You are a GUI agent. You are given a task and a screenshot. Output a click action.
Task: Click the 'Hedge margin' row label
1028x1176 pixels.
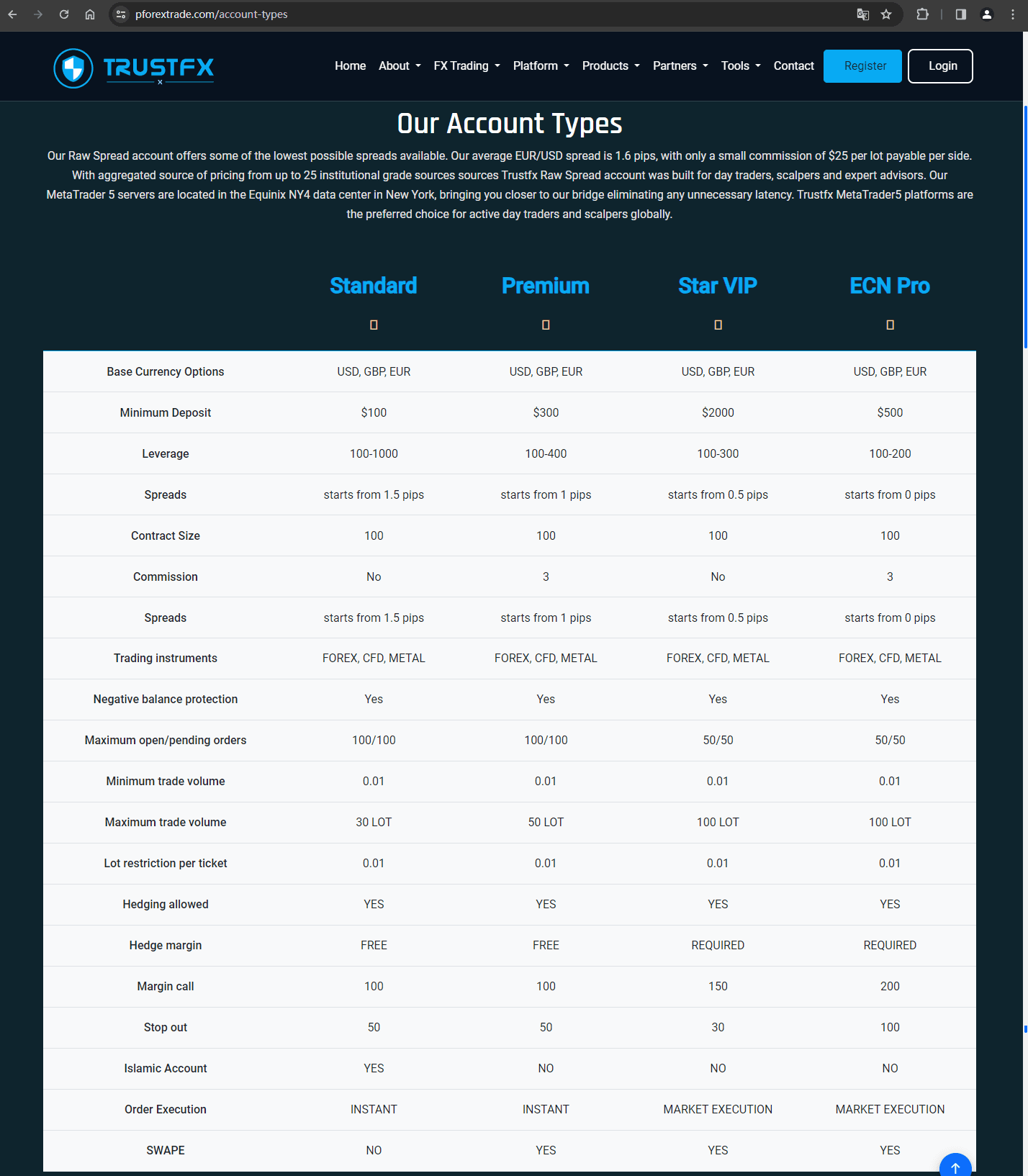(x=166, y=945)
